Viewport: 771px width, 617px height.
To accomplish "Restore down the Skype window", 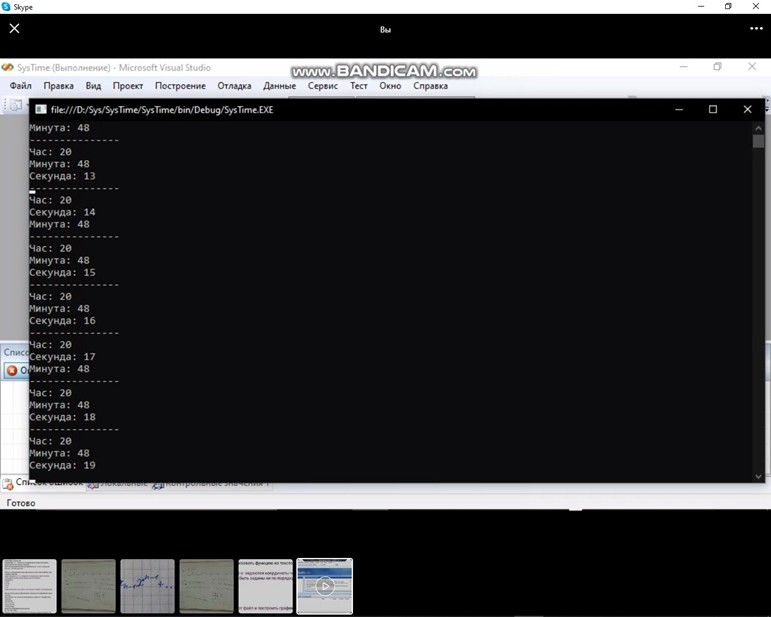I will (x=728, y=6).
